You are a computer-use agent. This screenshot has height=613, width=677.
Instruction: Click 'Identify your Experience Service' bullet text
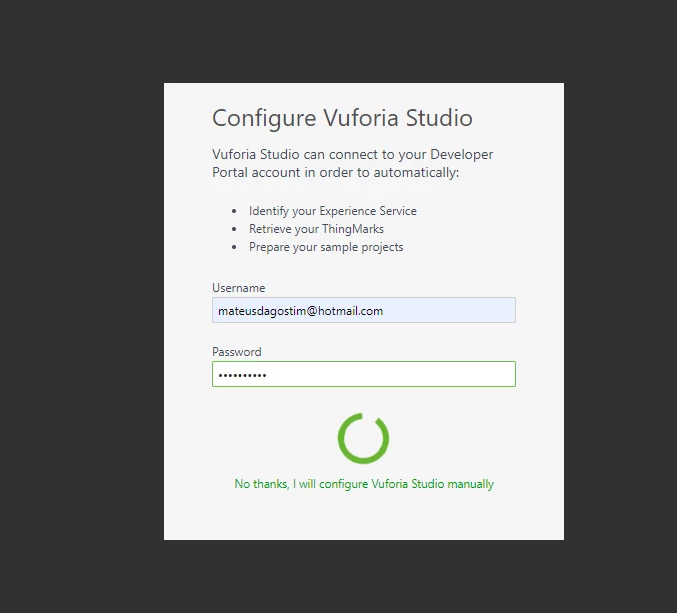[332, 211]
